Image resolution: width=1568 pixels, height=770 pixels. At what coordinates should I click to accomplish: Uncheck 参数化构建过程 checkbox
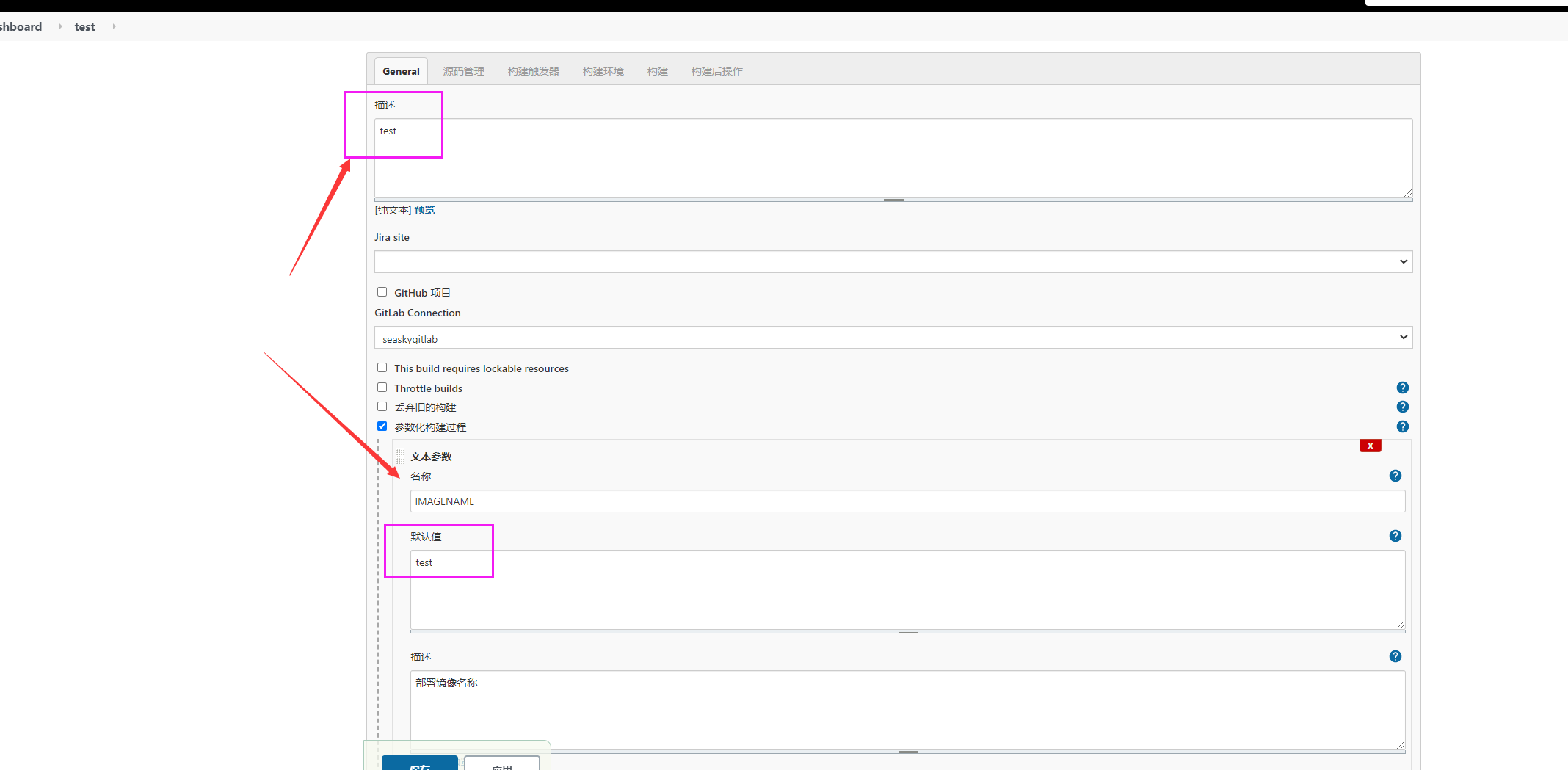pos(382,426)
